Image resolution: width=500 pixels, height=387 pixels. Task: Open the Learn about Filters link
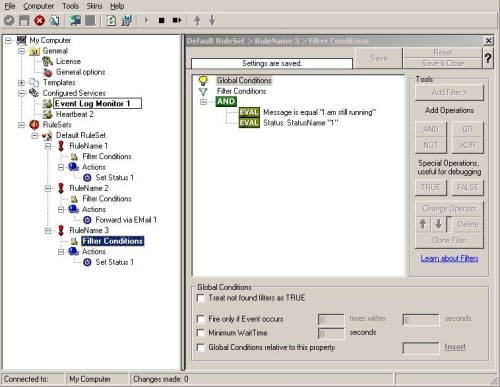click(449, 258)
